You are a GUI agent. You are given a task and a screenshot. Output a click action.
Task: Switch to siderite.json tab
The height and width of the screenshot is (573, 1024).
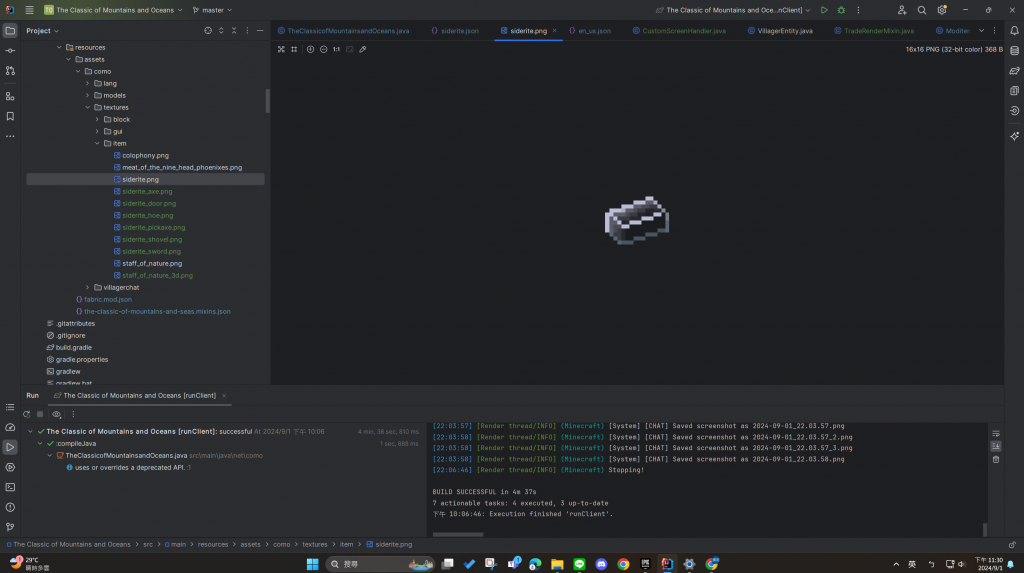(455, 31)
